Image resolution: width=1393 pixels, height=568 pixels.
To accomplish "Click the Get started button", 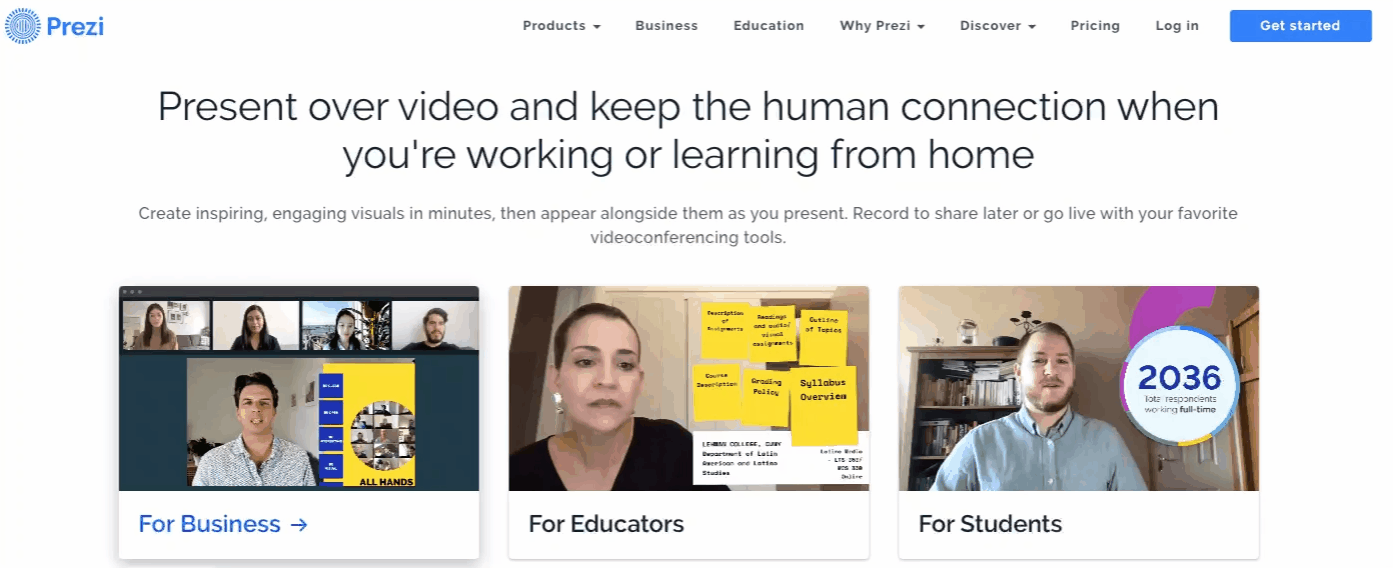I will pos(1300,26).
